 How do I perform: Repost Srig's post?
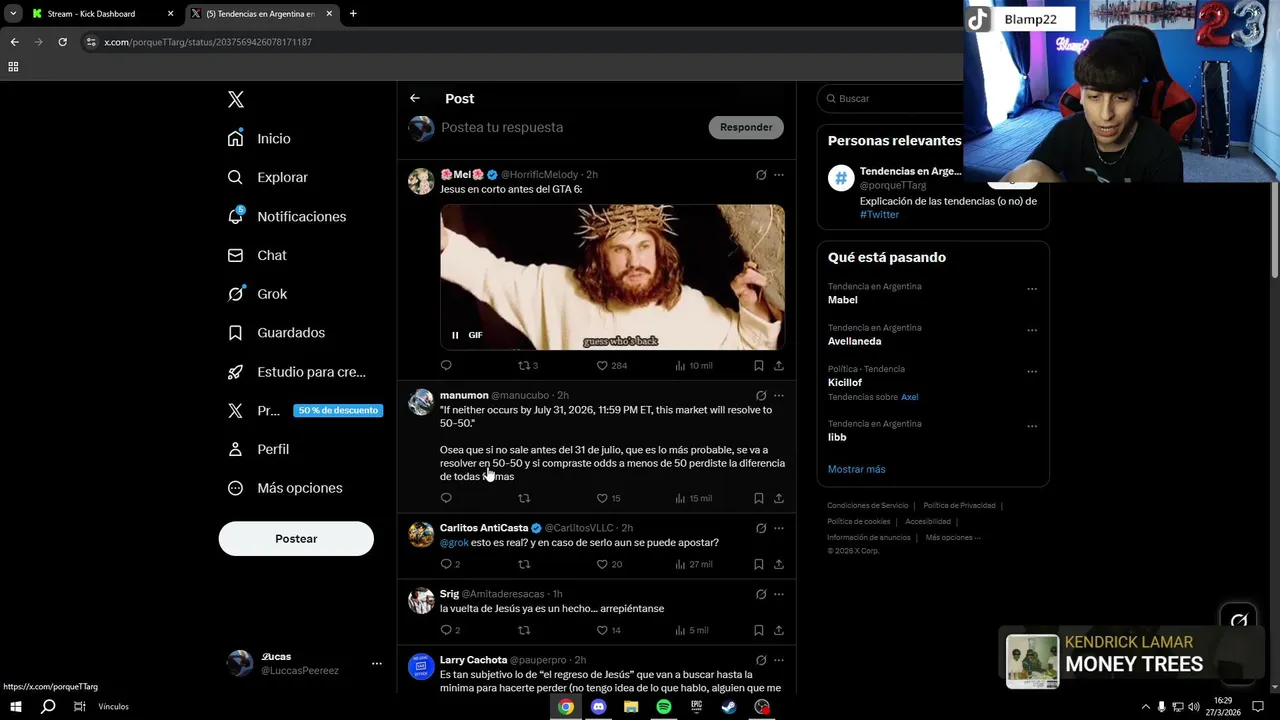tap(524, 630)
